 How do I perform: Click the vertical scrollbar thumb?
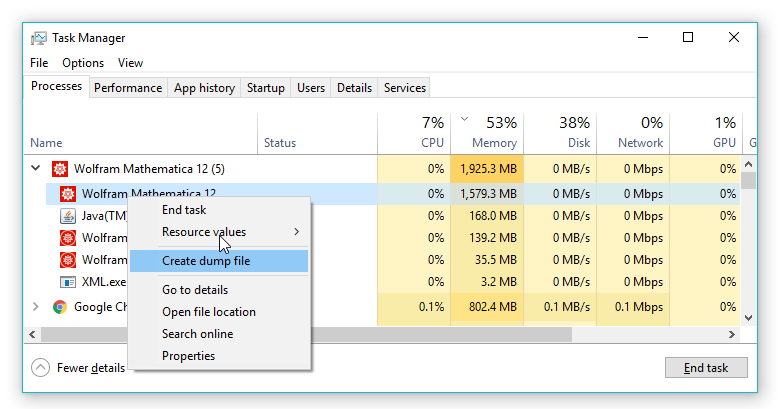[x=748, y=180]
